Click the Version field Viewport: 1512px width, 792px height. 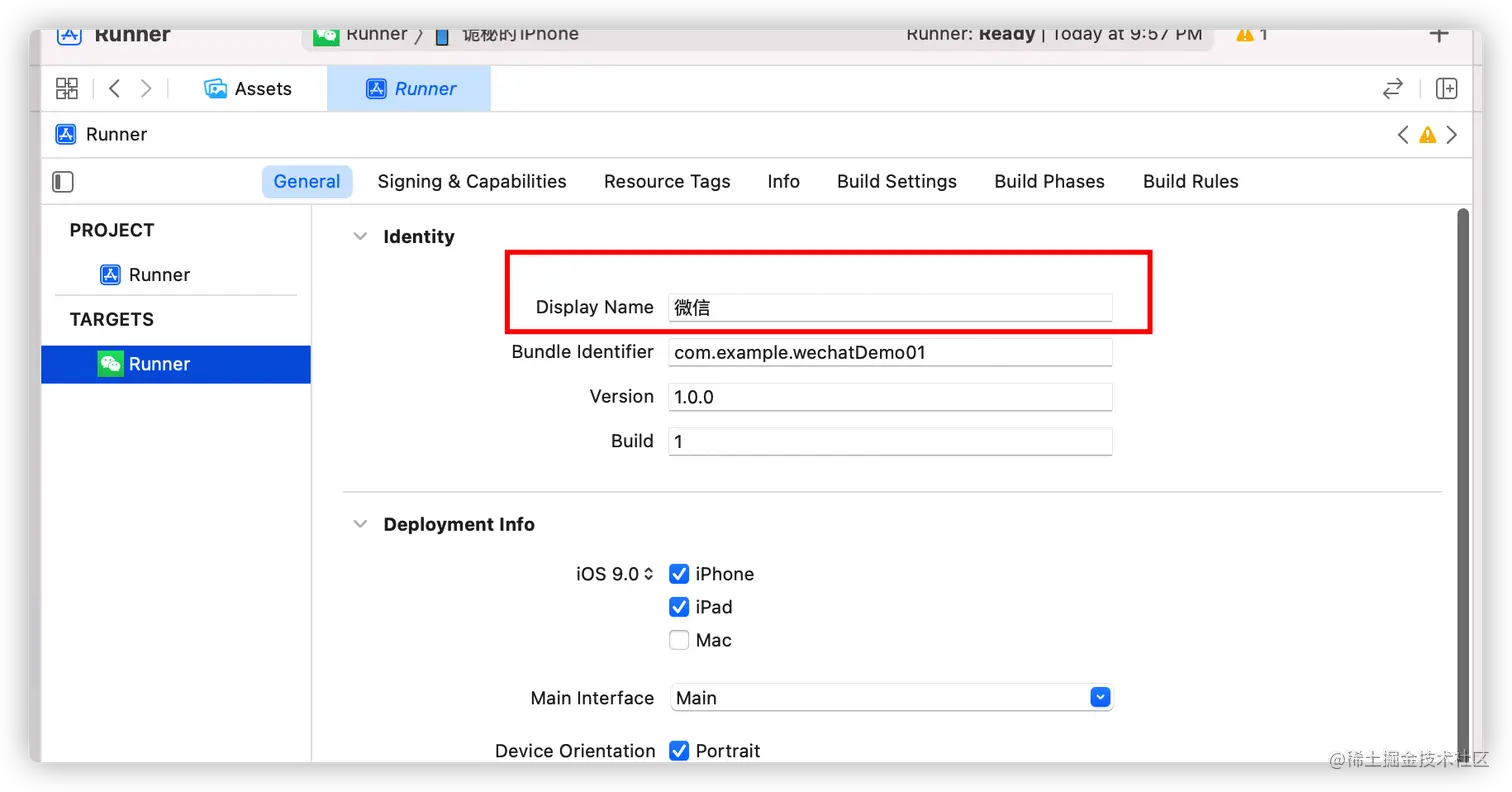[890, 397]
